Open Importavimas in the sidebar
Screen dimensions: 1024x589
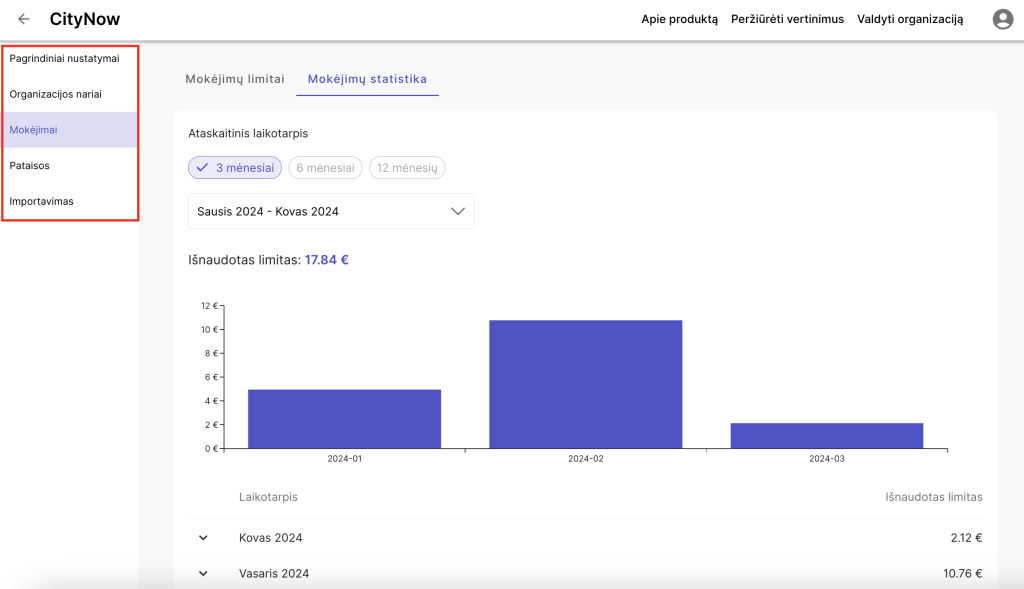[41, 201]
